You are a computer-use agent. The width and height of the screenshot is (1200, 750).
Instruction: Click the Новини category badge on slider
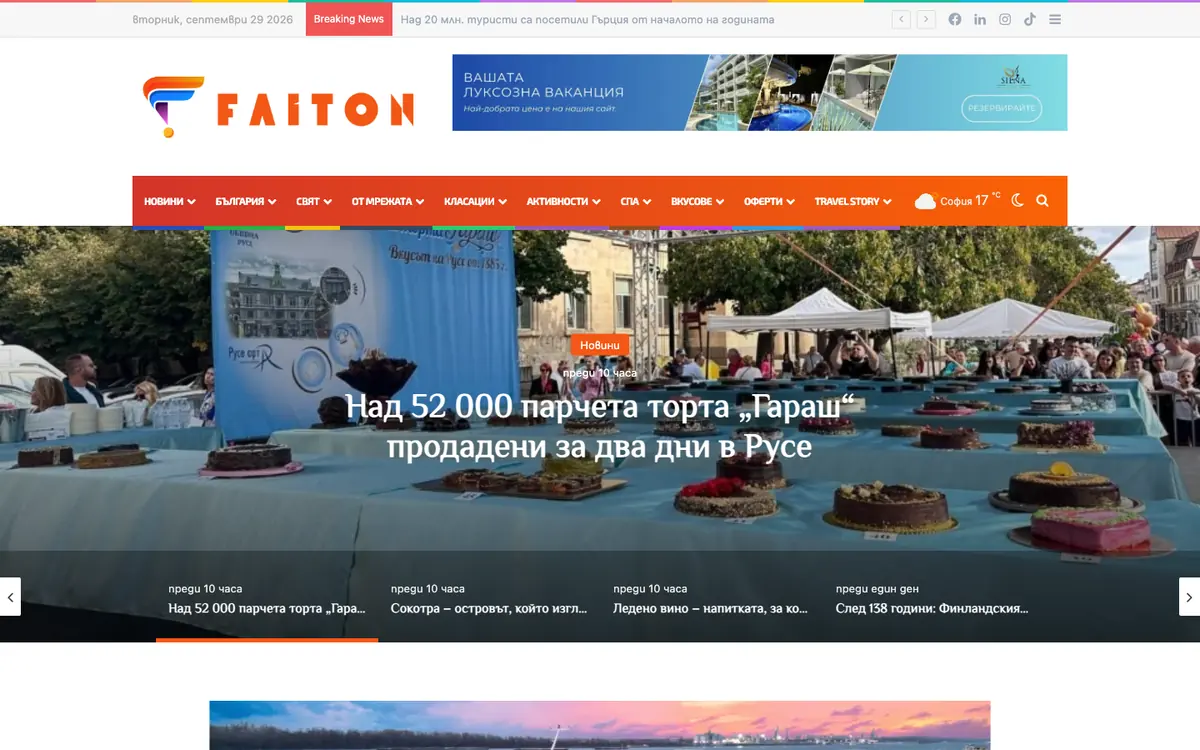tap(600, 345)
